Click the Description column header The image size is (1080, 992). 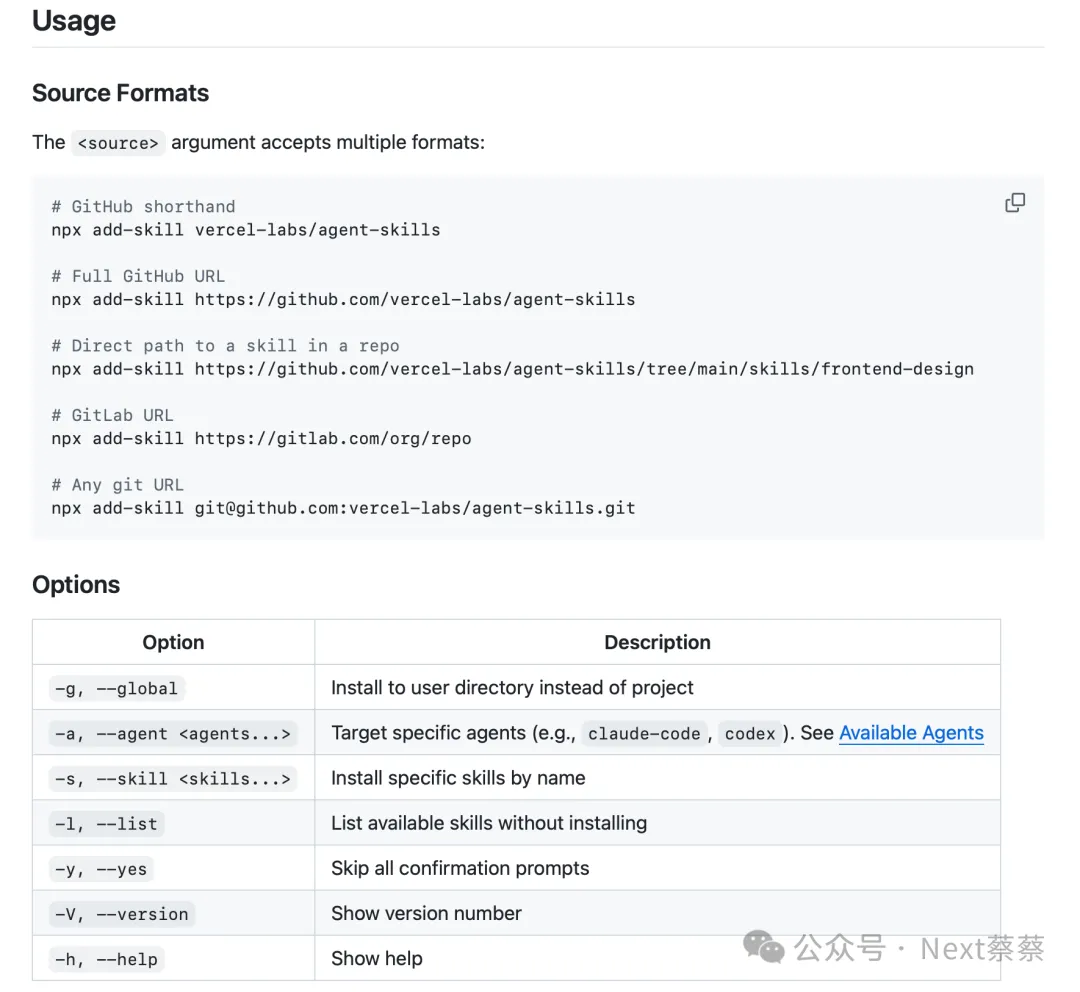pyautogui.click(x=657, y=642)
